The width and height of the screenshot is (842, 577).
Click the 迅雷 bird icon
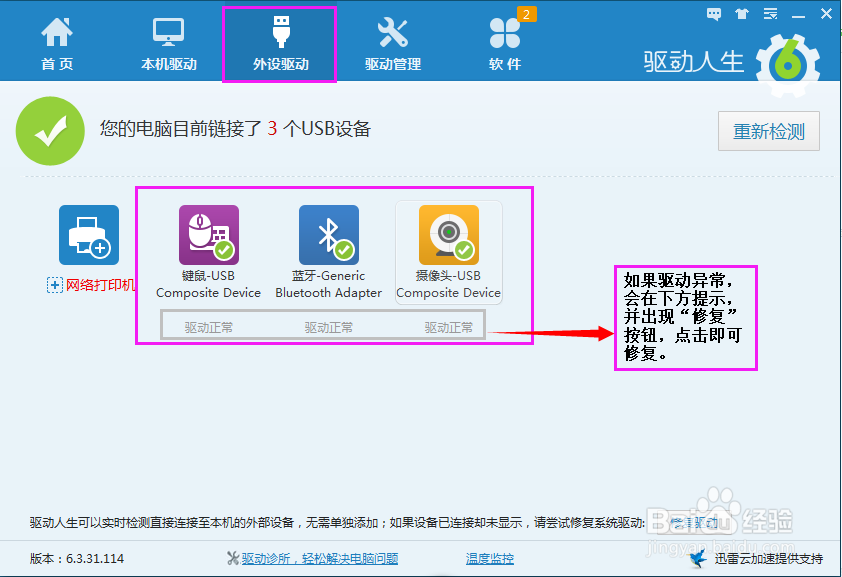coord(698,558)
